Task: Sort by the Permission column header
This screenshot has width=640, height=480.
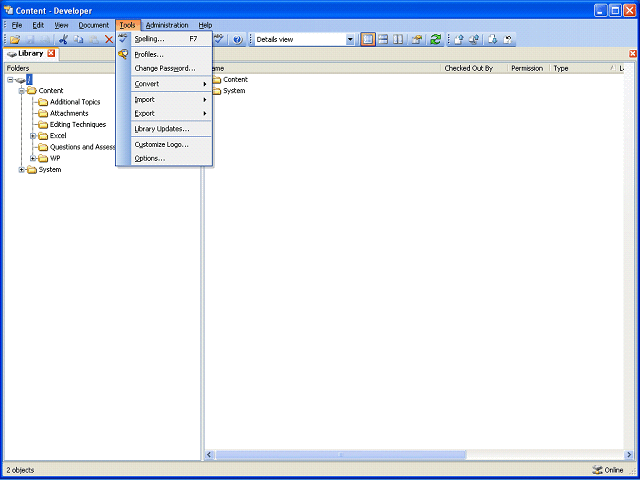Action: point(529,69)
